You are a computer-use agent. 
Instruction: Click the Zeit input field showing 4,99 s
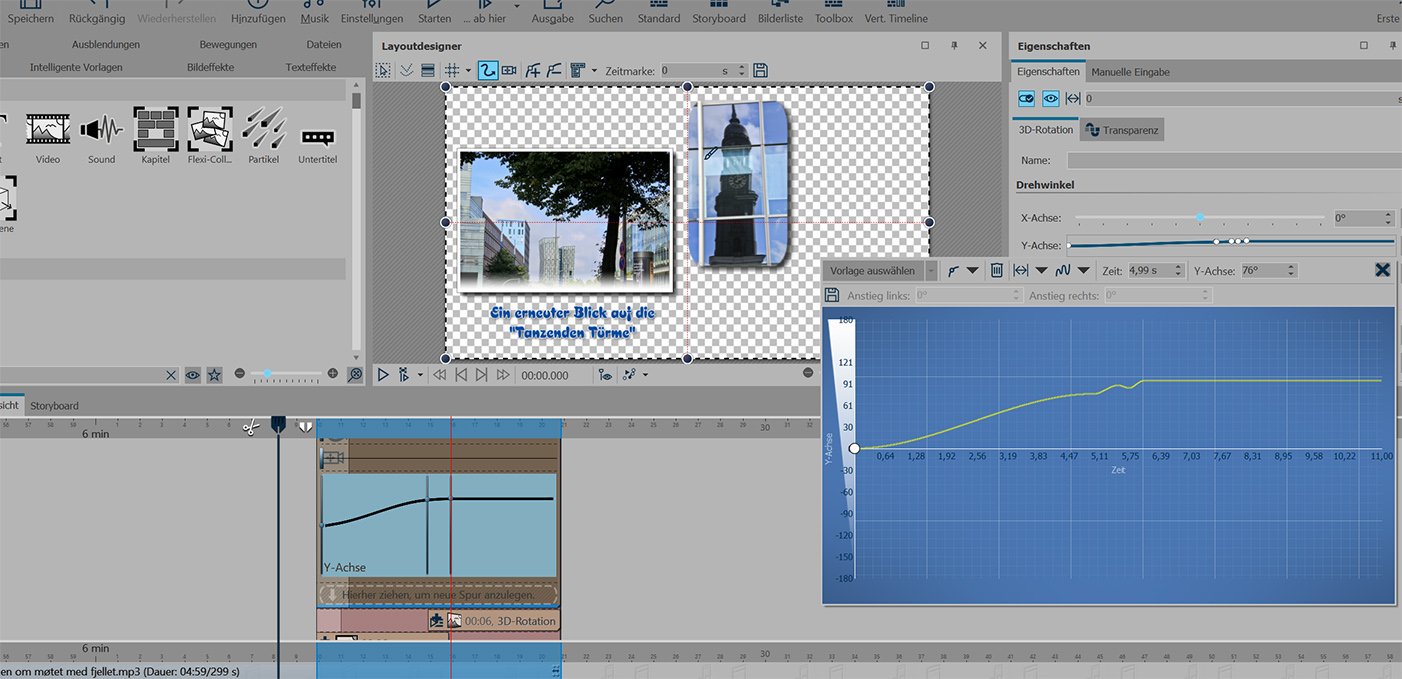(x=1148, y=271)
